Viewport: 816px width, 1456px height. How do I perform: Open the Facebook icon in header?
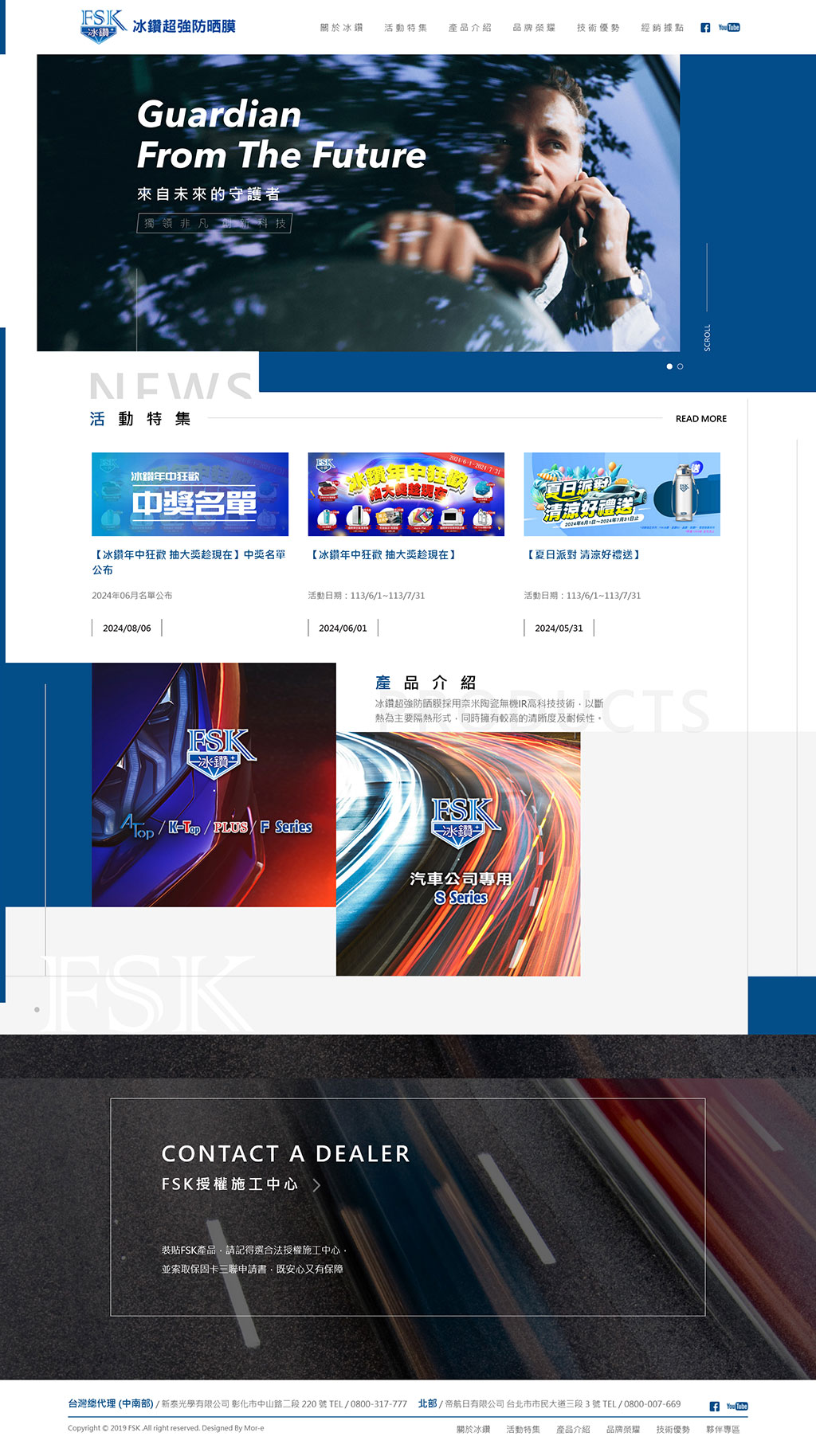click(705, 28)
